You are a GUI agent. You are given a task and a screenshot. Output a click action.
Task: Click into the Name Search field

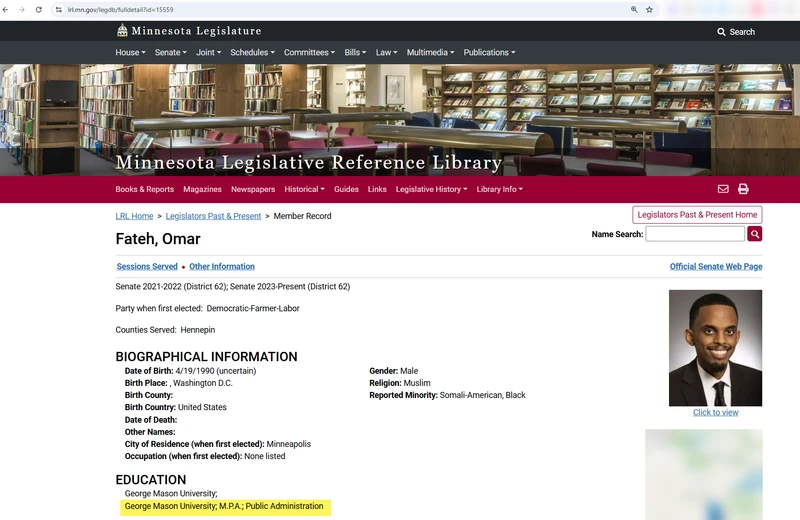pos(695,234)
